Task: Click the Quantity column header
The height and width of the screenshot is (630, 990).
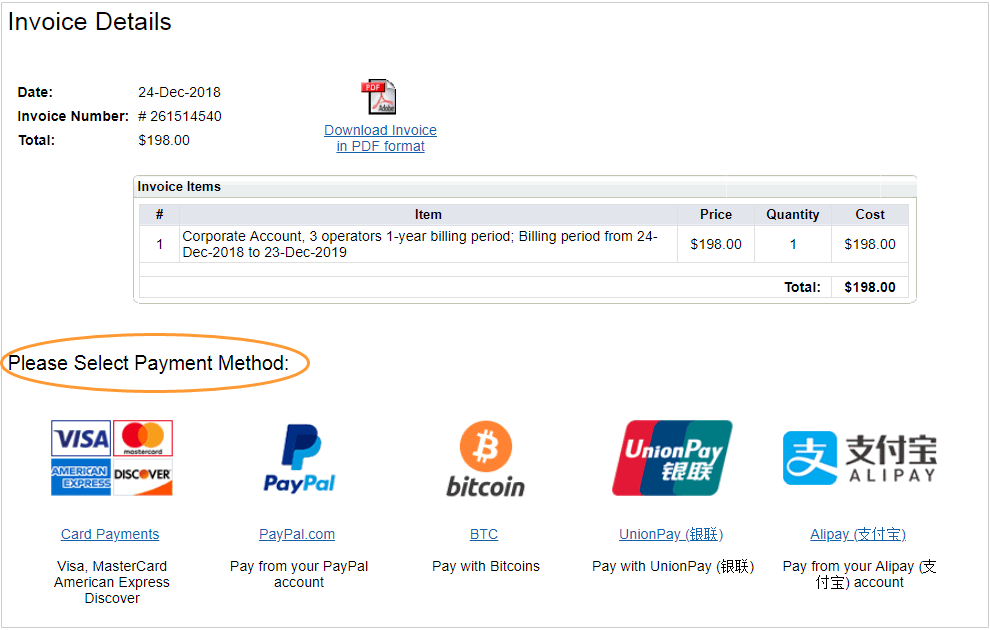Action: pyautogui.click(x=793, y=215)
